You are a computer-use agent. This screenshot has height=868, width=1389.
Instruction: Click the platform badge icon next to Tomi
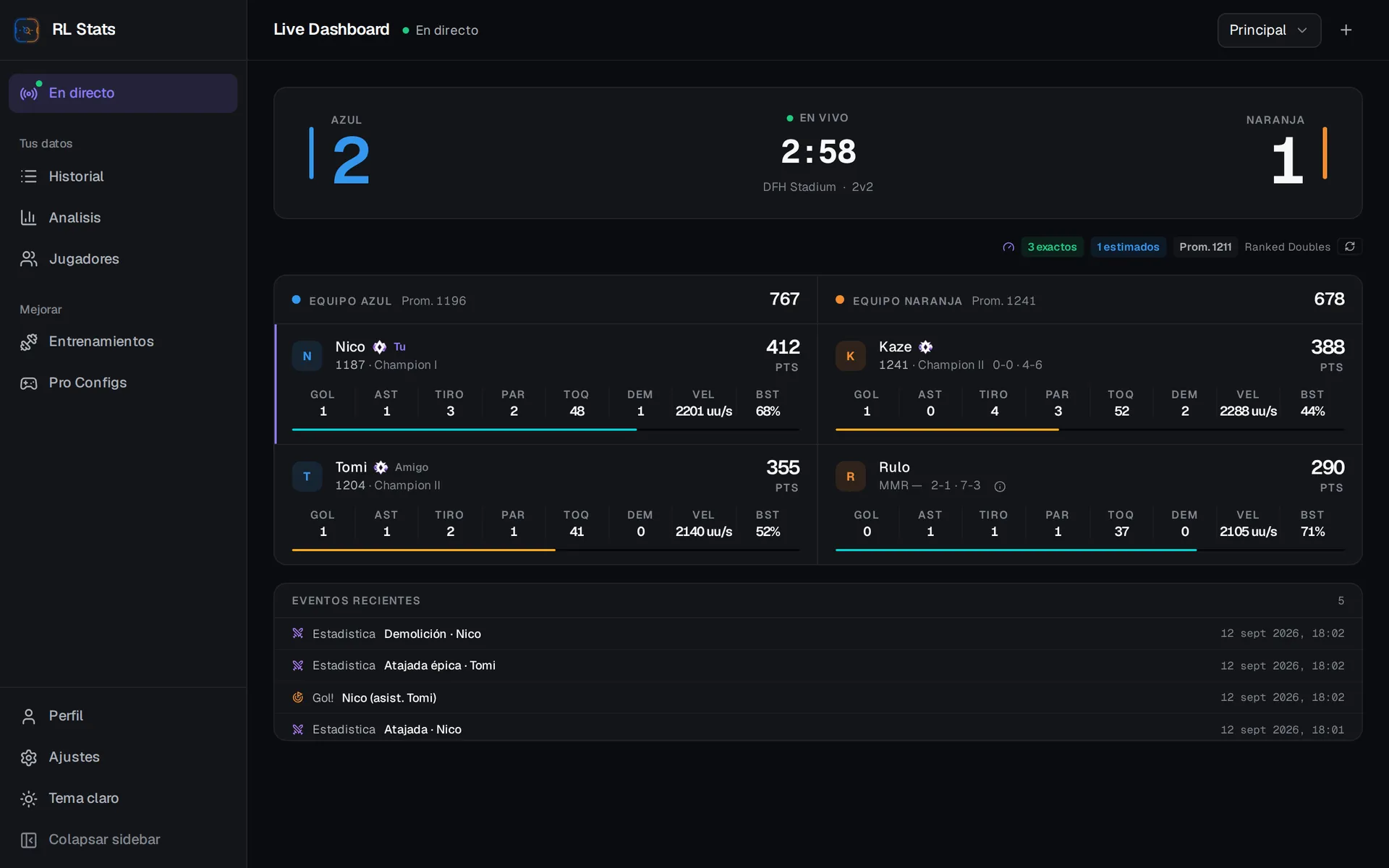click(381, 467)
